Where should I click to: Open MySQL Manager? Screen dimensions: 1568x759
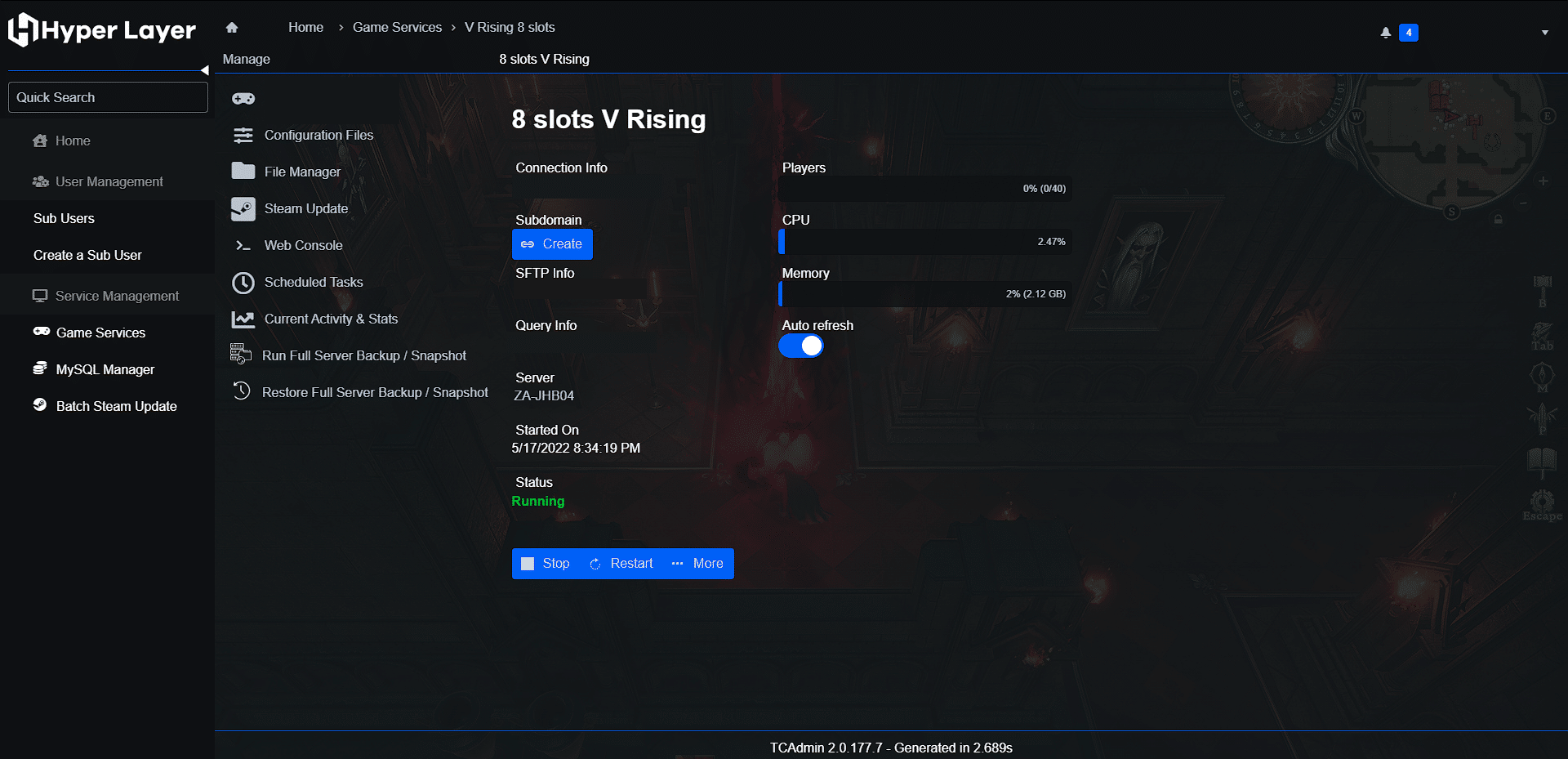[x=105, y=369]
